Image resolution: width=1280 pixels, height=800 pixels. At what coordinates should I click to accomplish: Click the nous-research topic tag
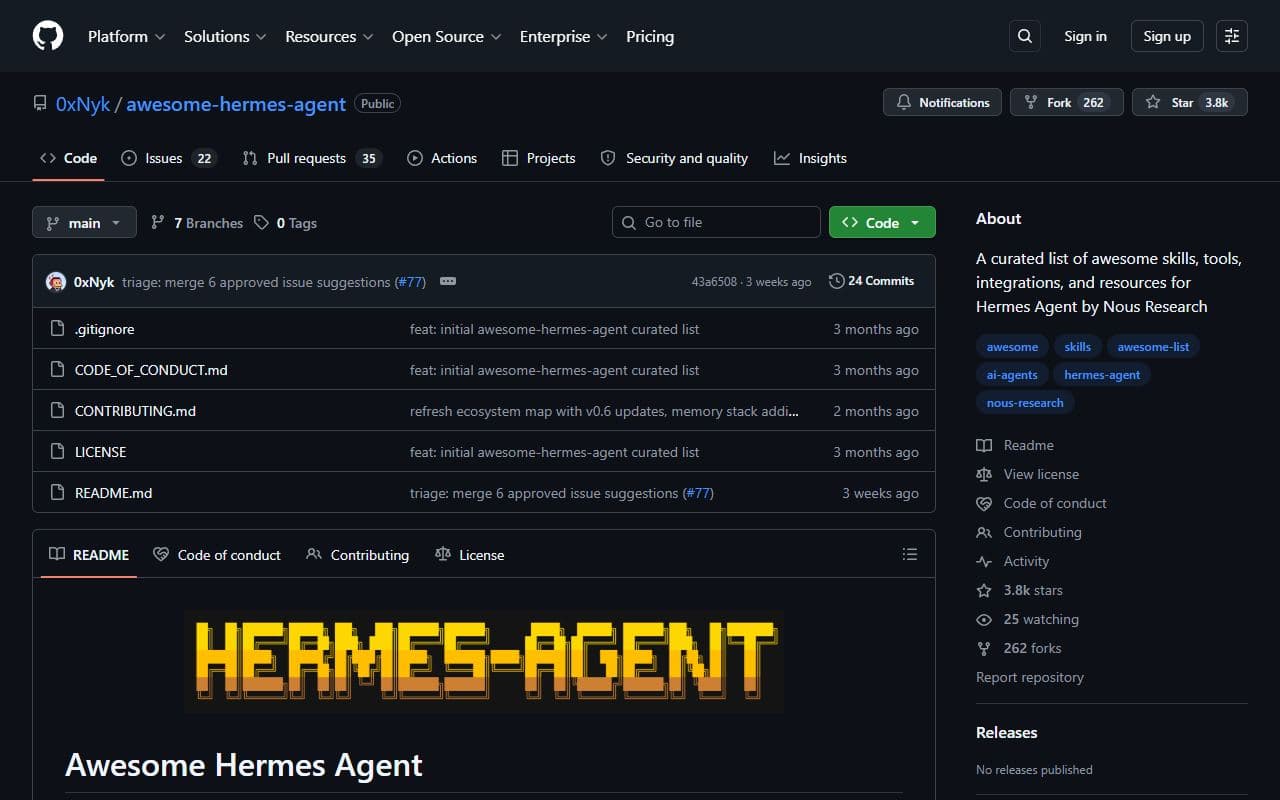[x=1025, y=403]
